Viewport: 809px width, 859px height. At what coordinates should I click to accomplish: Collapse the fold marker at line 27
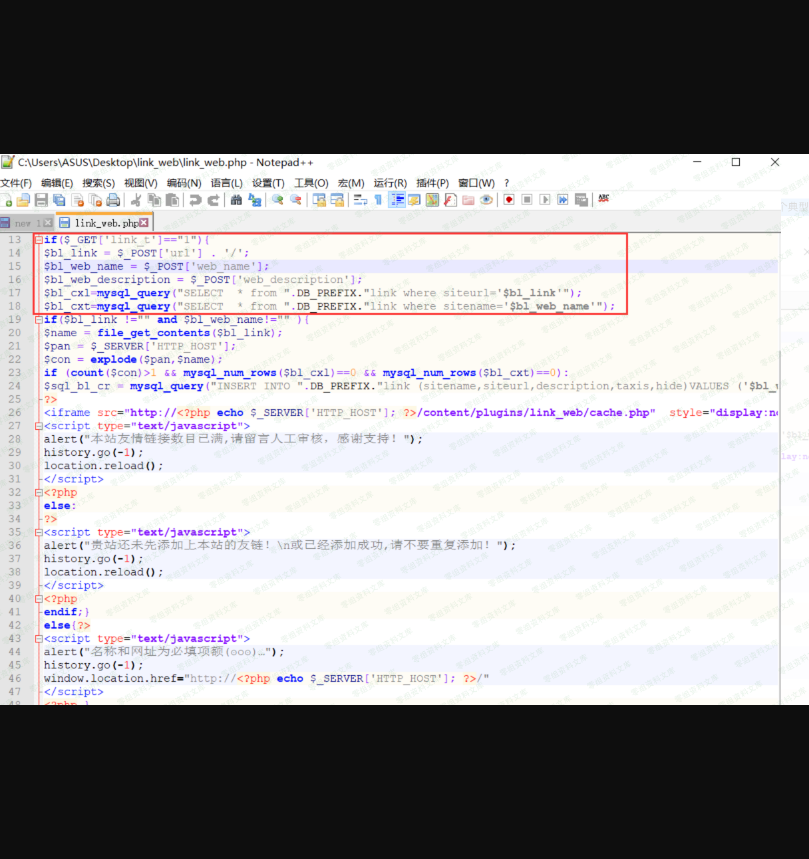click(x=38, y=426)
